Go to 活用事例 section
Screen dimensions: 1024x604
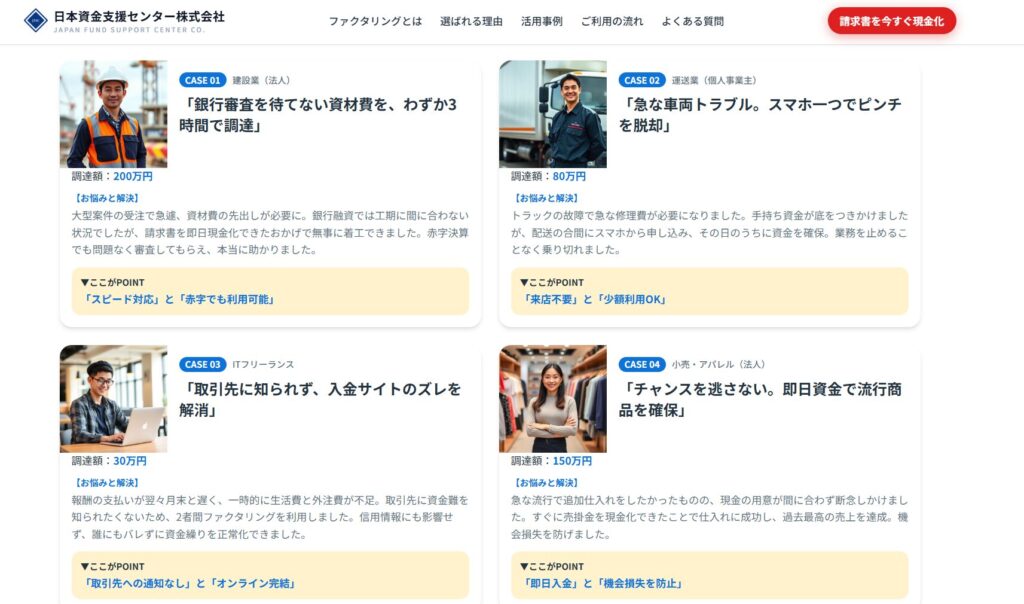[541, 21]
